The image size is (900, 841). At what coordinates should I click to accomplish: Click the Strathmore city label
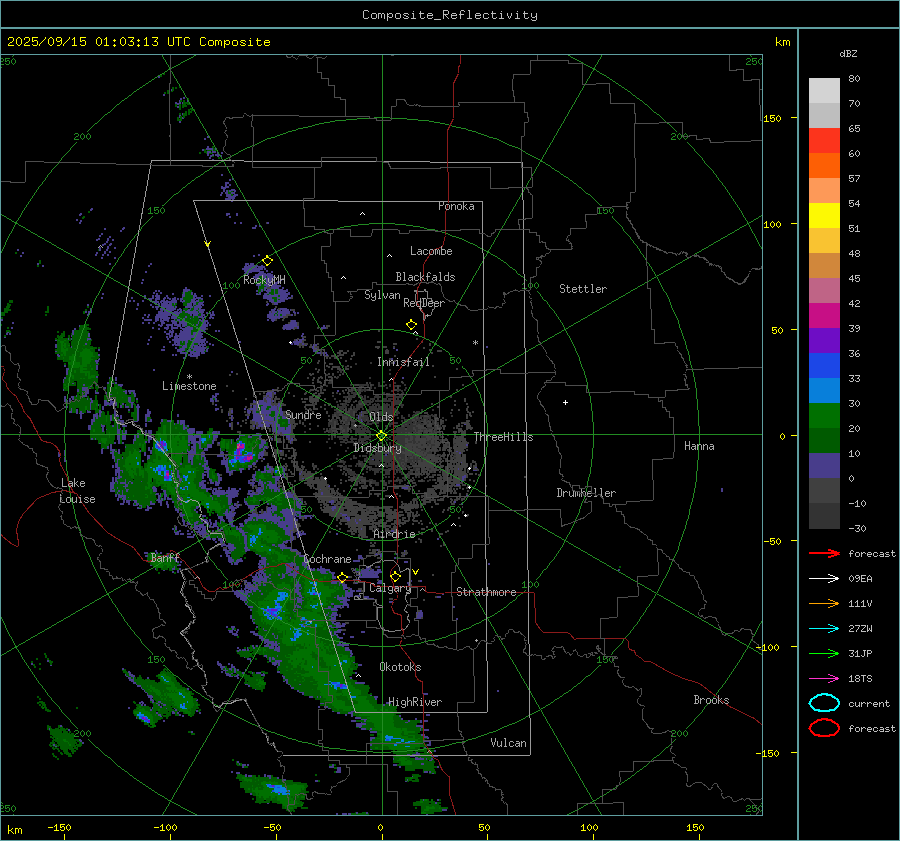pyautogui.click(x=486, y=592)
